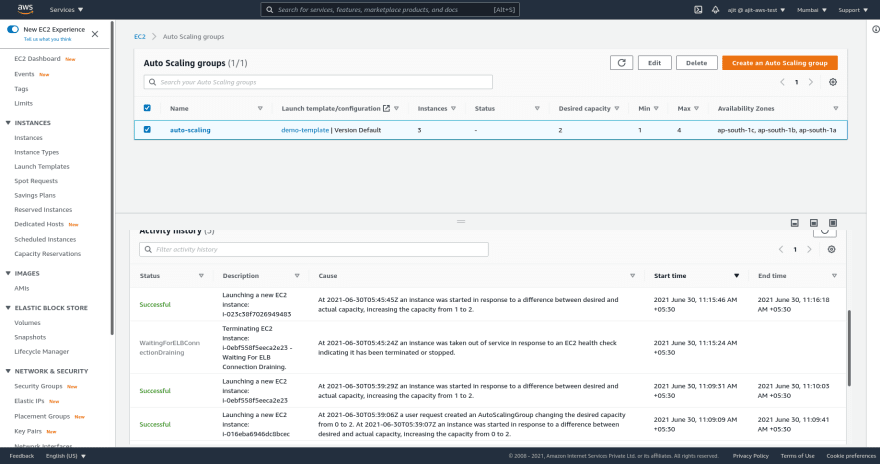Open the account menu ajit @ ajit-aws-test
Viewport: 880px width, 464px height.
pos(756,10)
